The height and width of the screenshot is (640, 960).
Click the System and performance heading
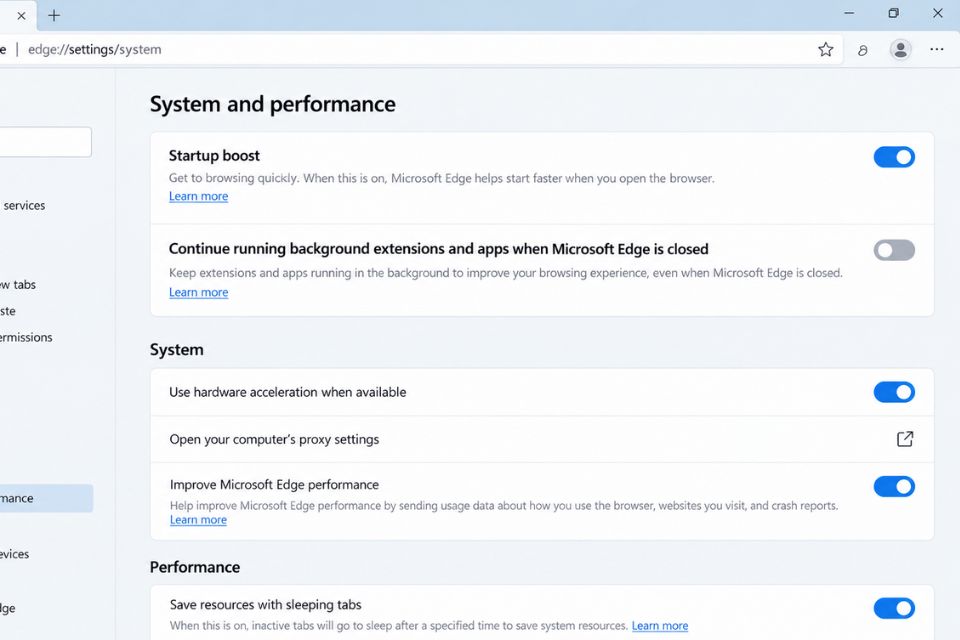click(x=272, y=104)
